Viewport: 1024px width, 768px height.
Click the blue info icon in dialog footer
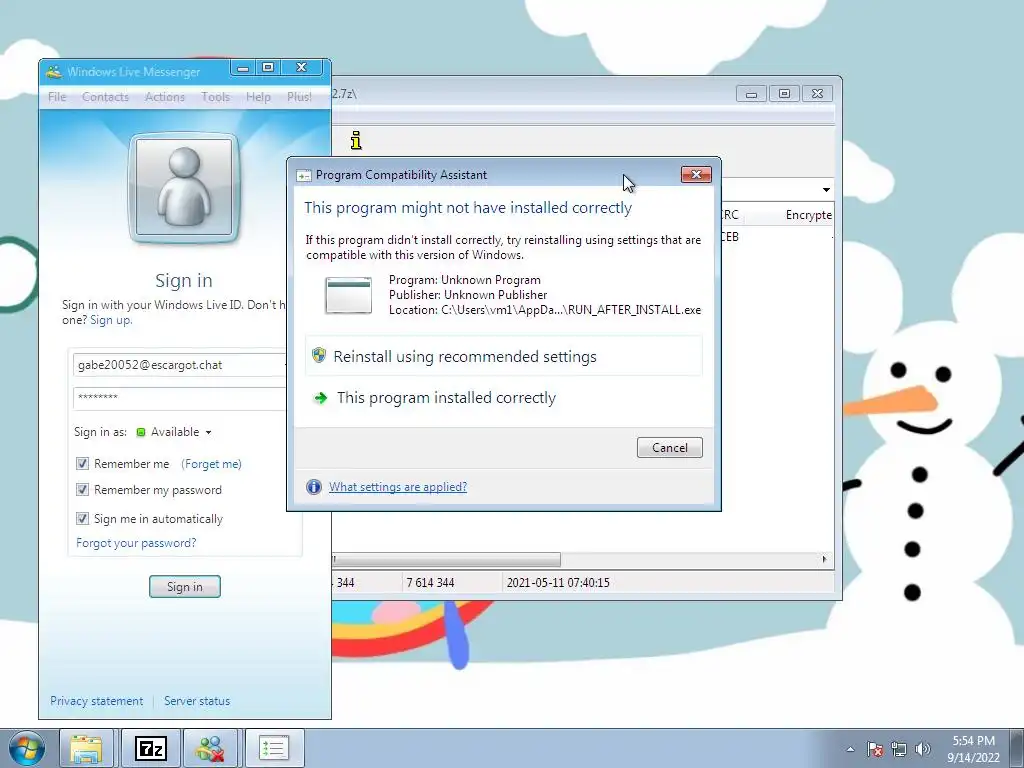pos(314,487)
